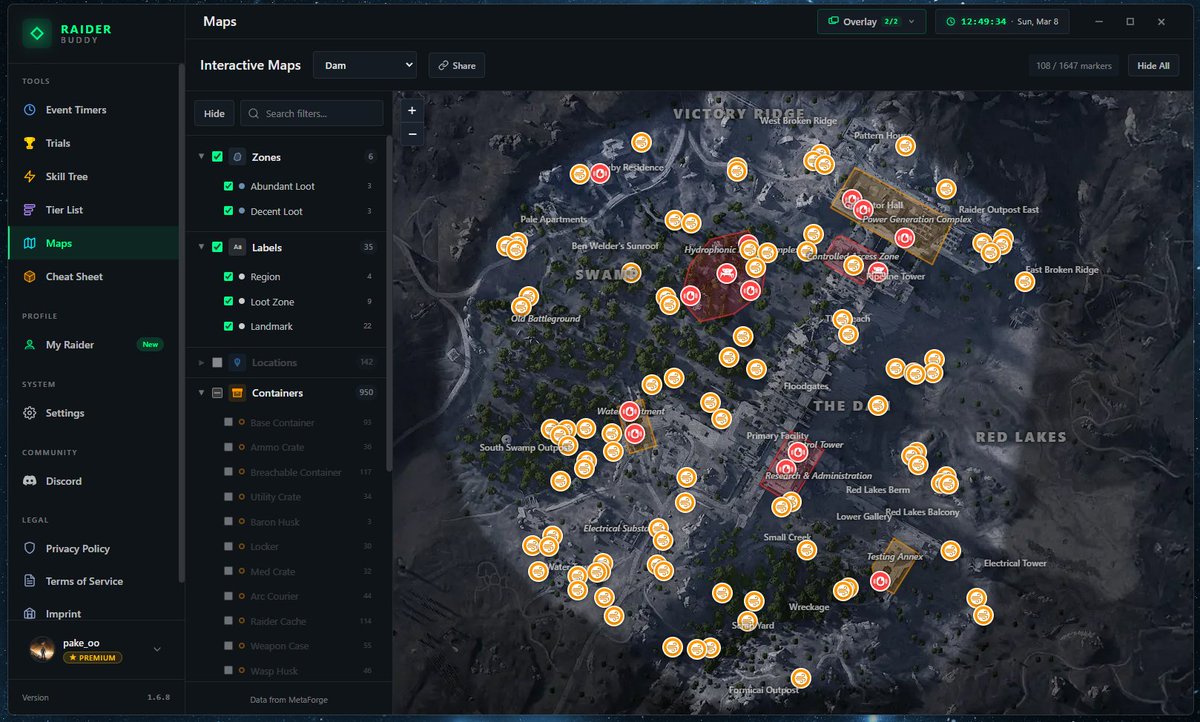Open Imprint link
The height and width of the screenshot is (722, 1200).
(63, 614)
